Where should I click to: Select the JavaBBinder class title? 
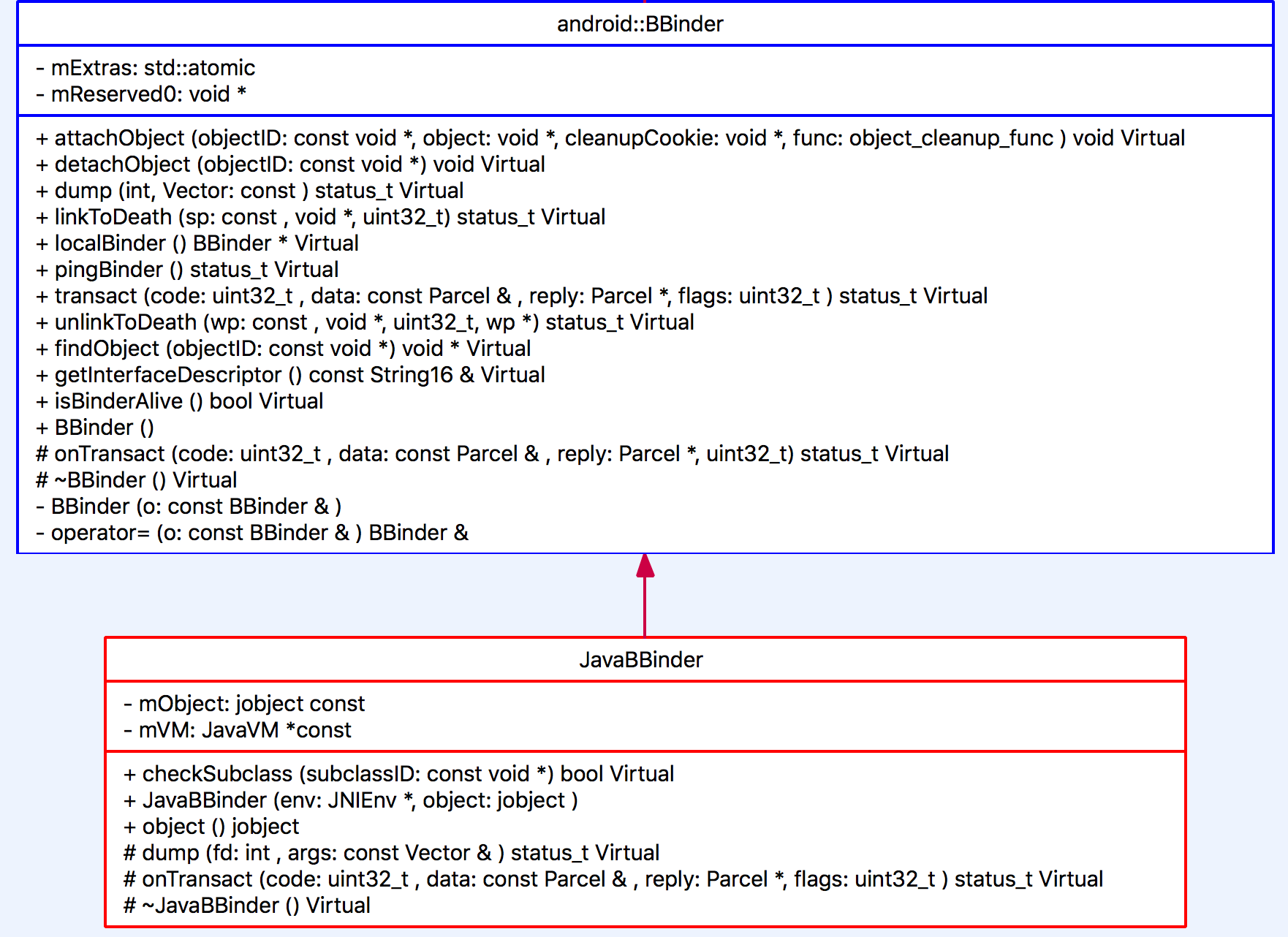(641, 659)
